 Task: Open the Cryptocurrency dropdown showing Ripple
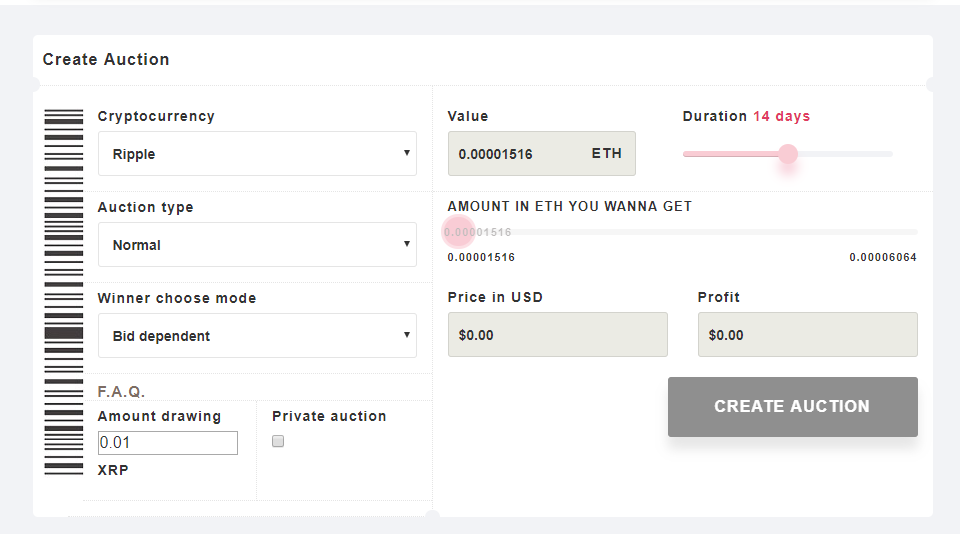point(257,154)
